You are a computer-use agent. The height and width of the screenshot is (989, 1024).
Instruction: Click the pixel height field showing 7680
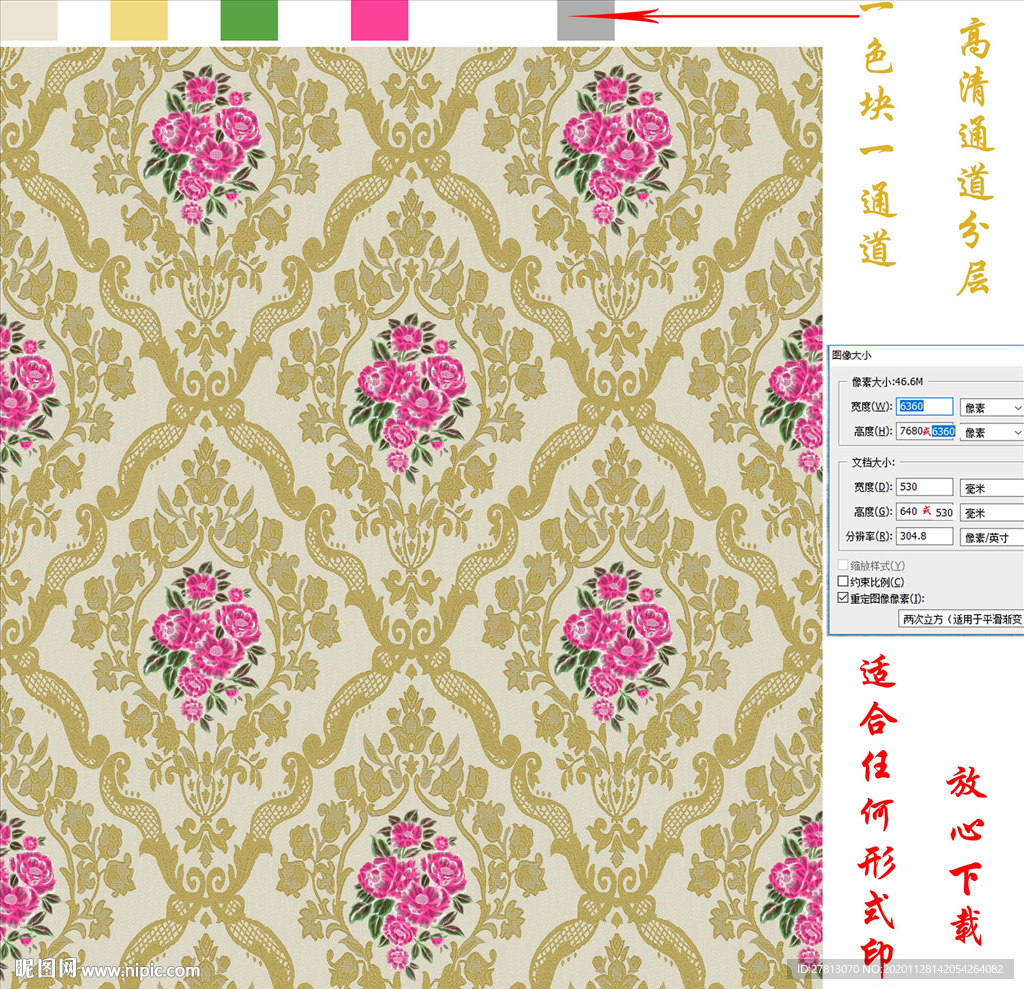click(926, 431)
